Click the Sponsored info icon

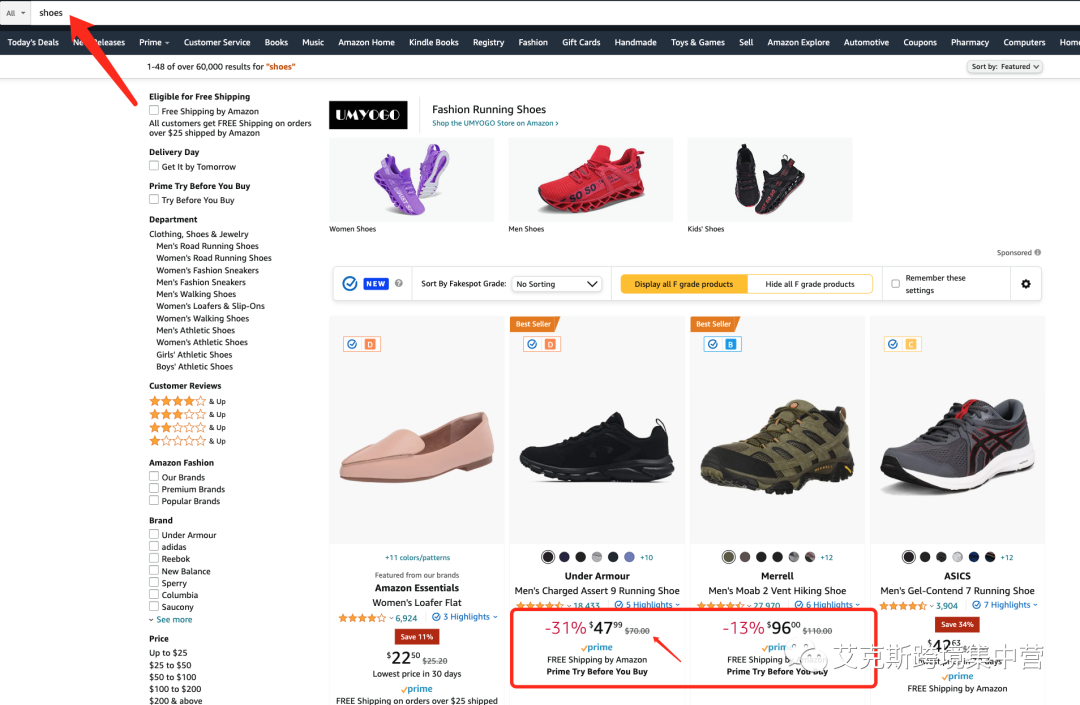(1037, 253)
